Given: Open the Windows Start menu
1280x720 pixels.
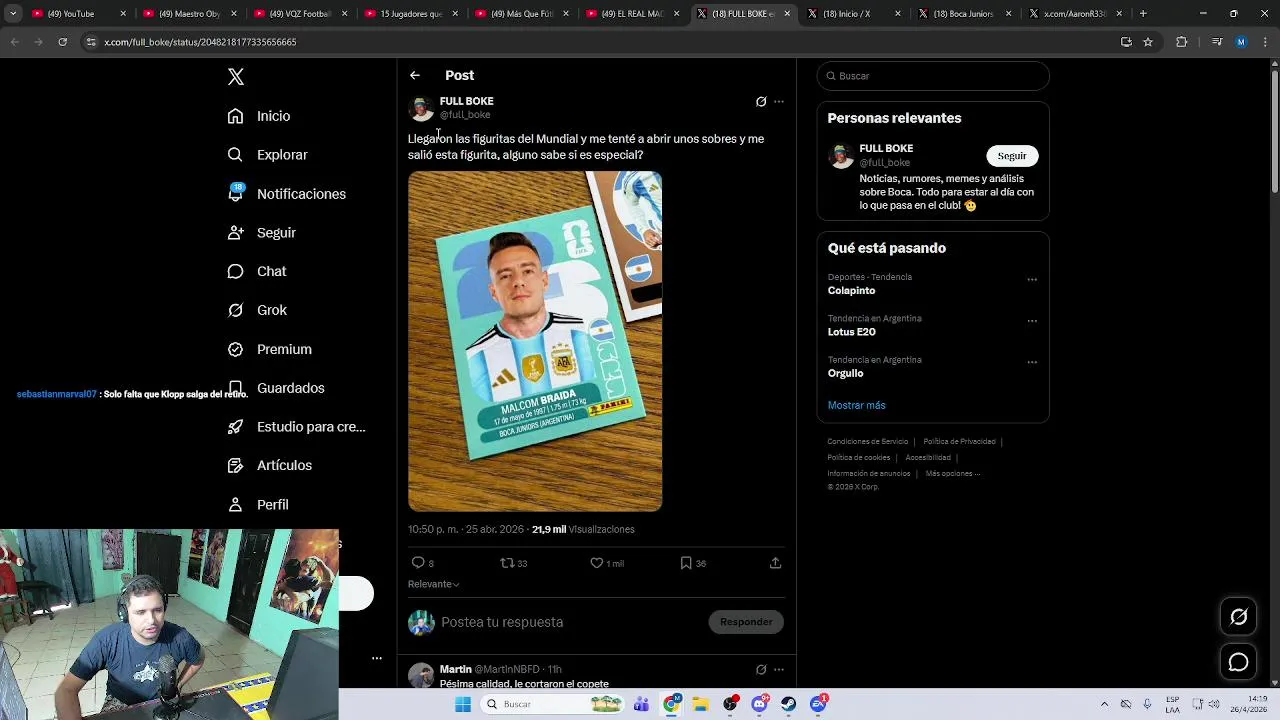Looking at the screenshot, I should pyautogui.click(x=462, y=704).
